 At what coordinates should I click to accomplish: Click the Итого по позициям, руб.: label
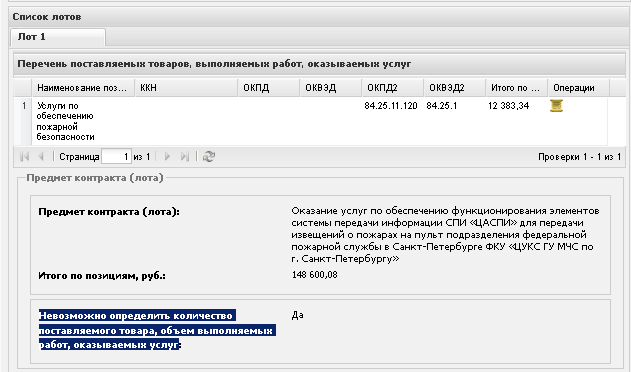(x=102, y=276)
